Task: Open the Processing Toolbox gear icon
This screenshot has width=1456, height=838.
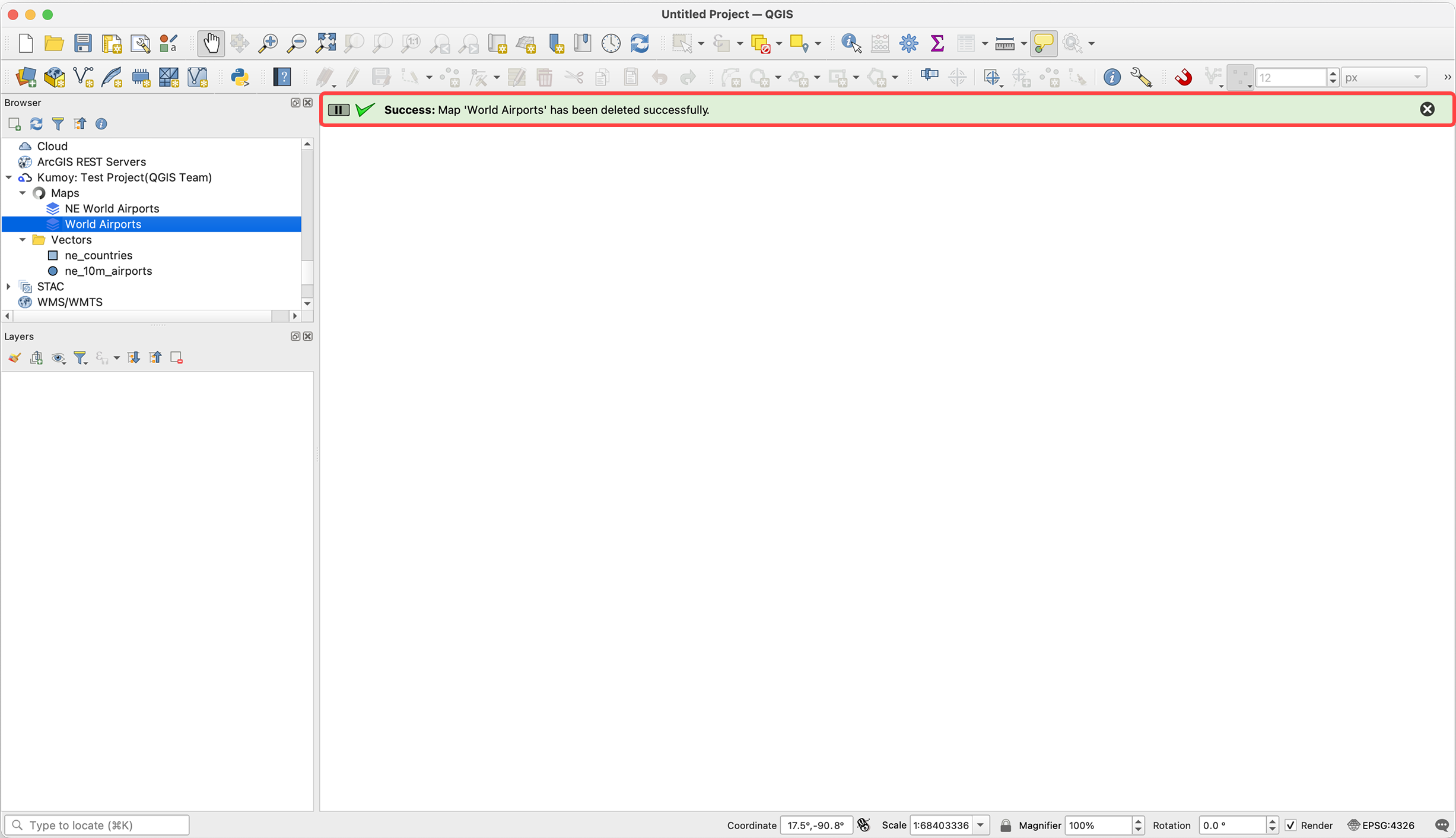Action: pos(908,43)
